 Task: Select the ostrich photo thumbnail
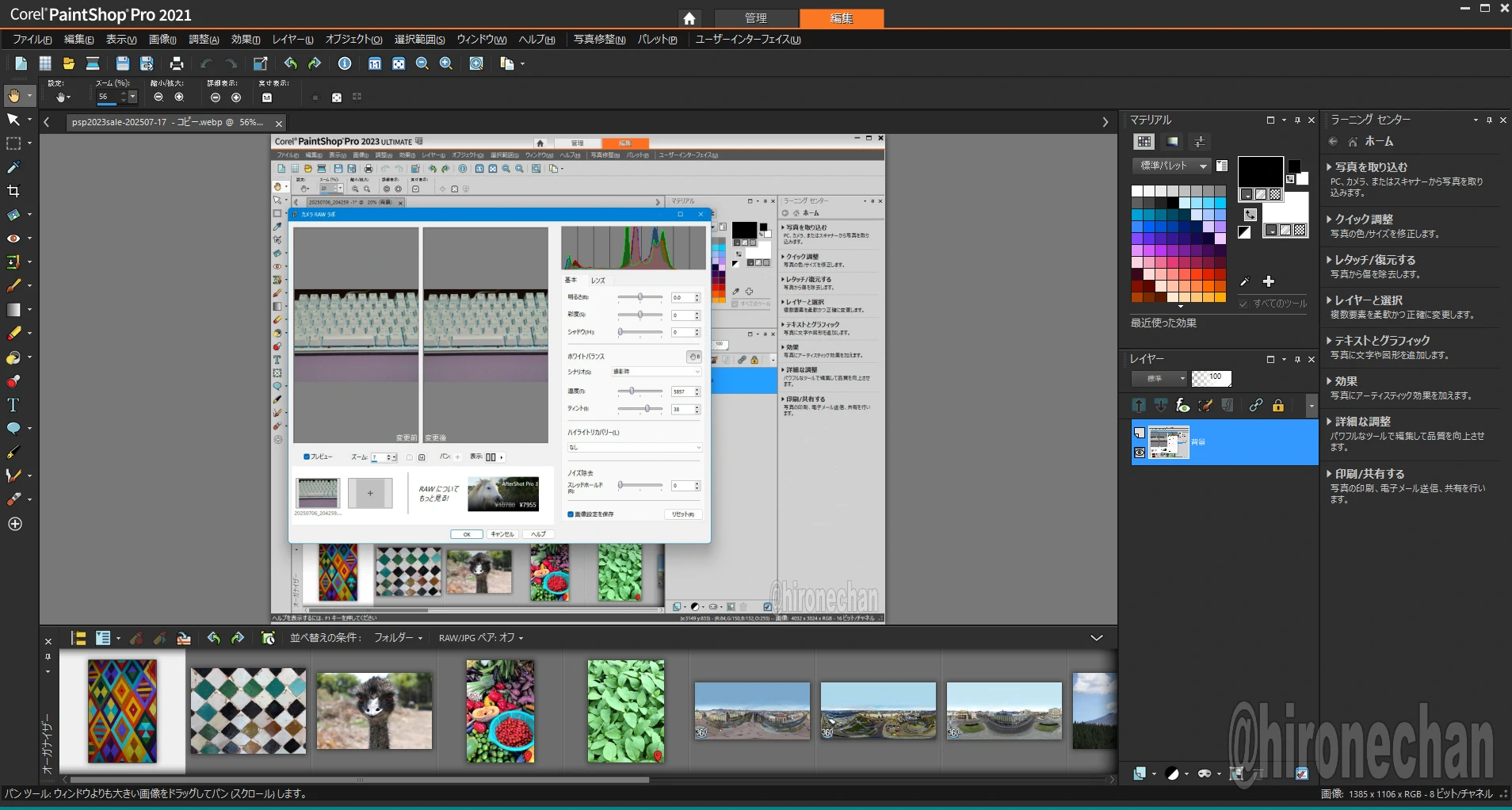coord(375,711)
